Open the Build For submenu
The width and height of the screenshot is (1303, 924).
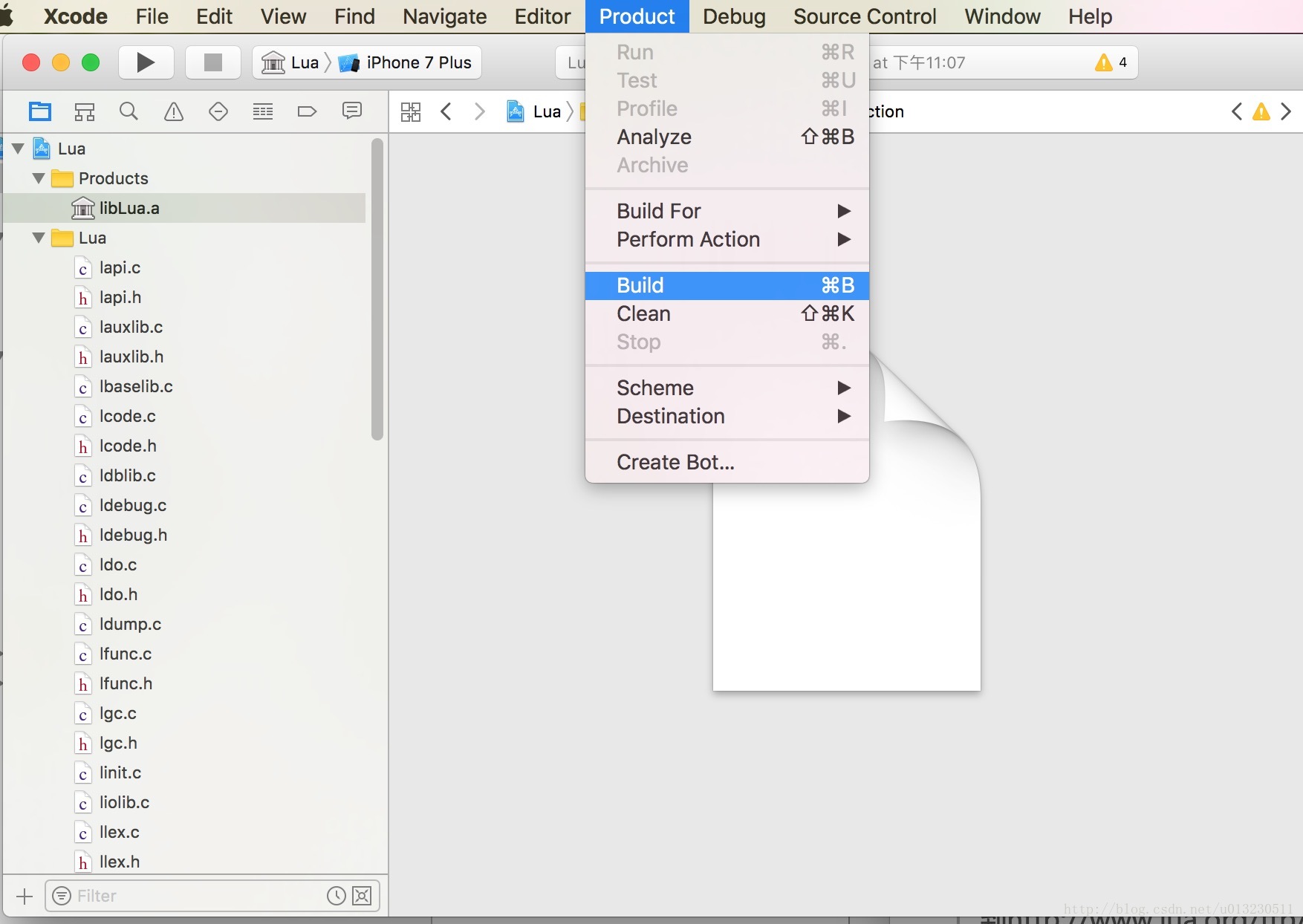click(x=658, y=211)
